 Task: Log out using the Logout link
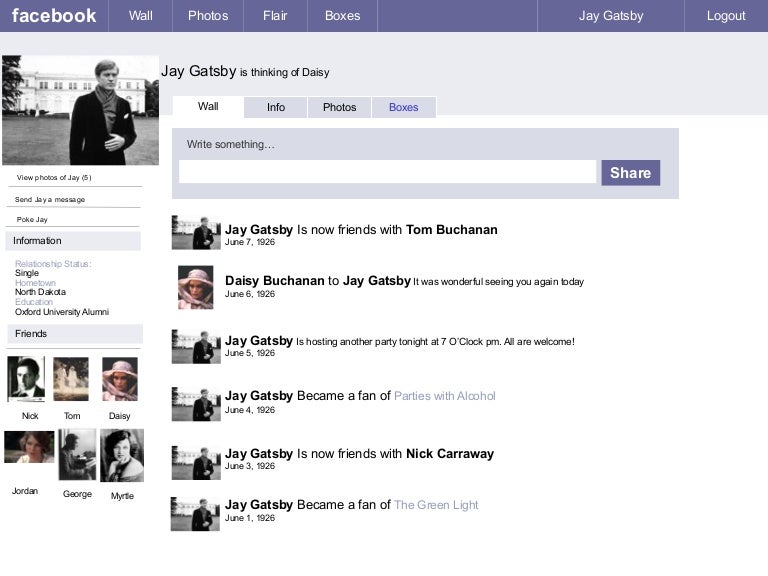[726, 16]
